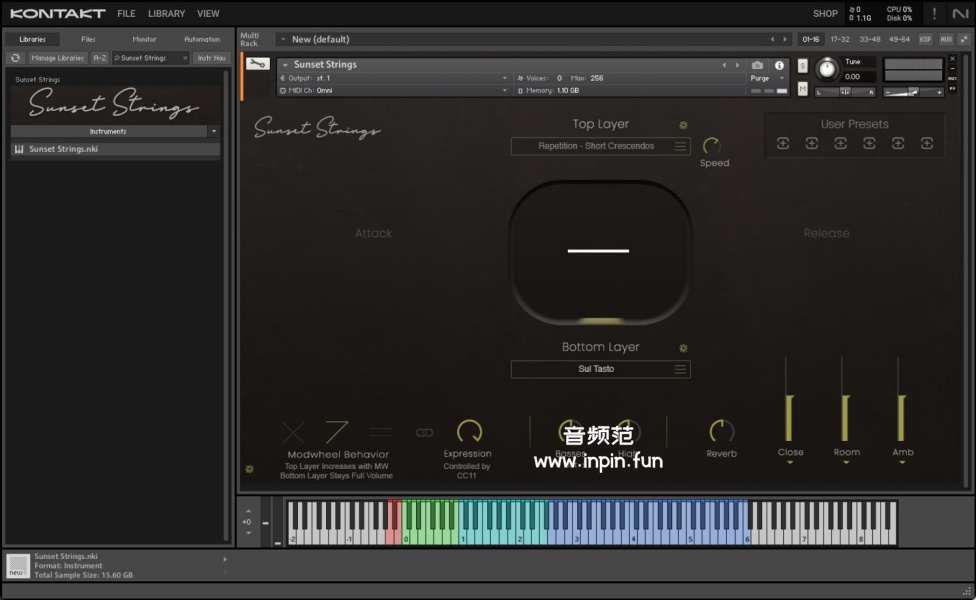Toggle the instrument Mute M button
This screenshot has width=976, height=600.
click(803, 89)
